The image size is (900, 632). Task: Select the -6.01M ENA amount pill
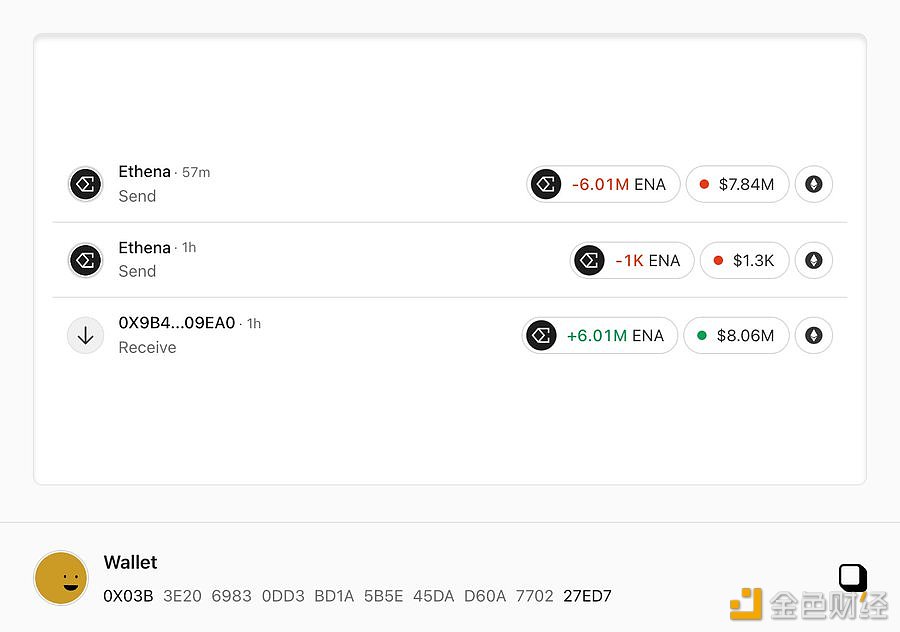(x=603, y=184)
